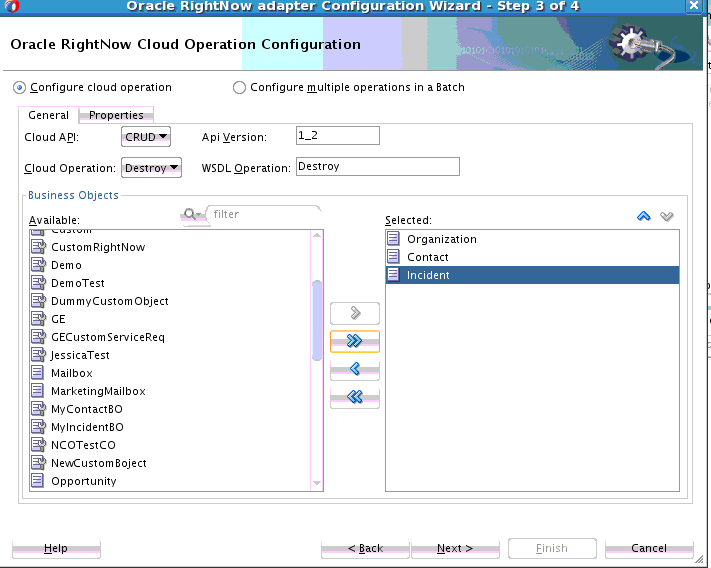Click the Incident icon in Selected list
The image size is (711, 568).
pos(394,275)
